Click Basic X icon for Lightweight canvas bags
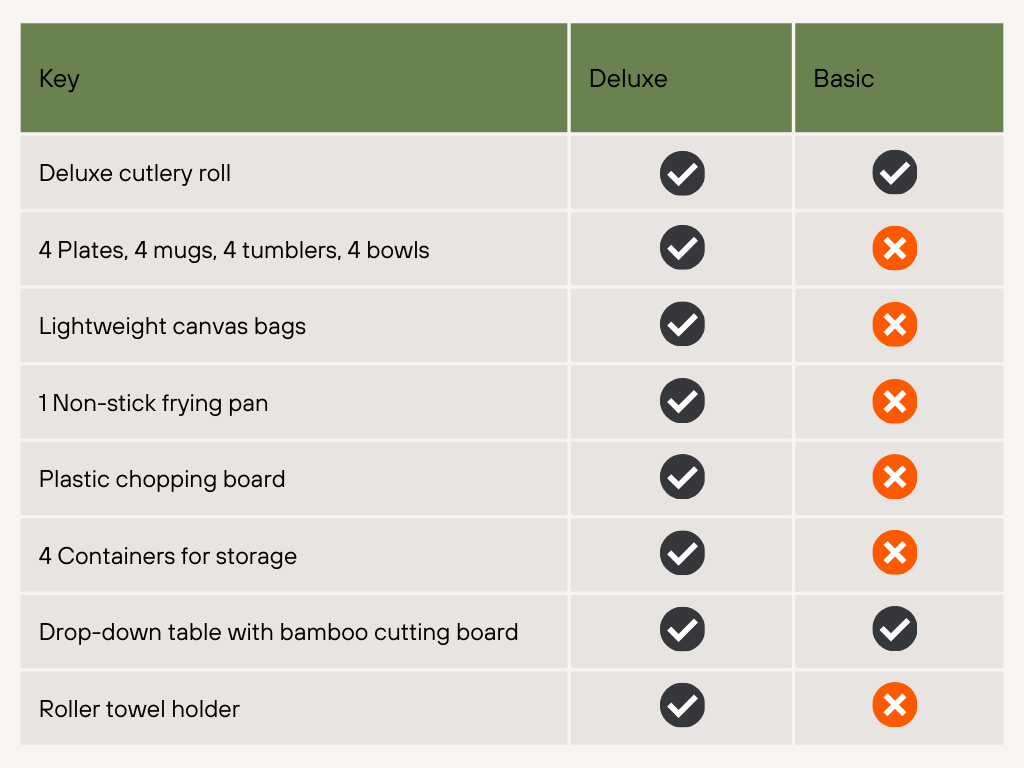This screenshot has width=1024, height=768. 895,326
